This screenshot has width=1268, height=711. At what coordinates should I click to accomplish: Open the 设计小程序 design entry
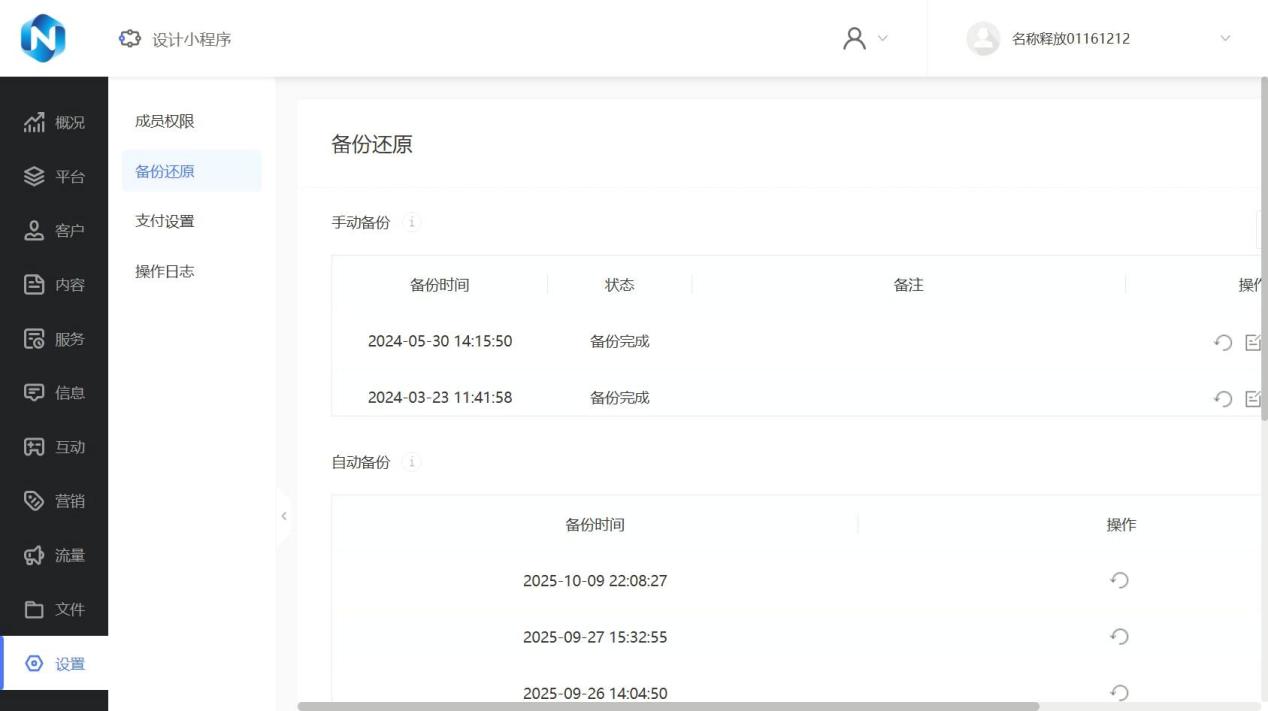pos(175,39)
